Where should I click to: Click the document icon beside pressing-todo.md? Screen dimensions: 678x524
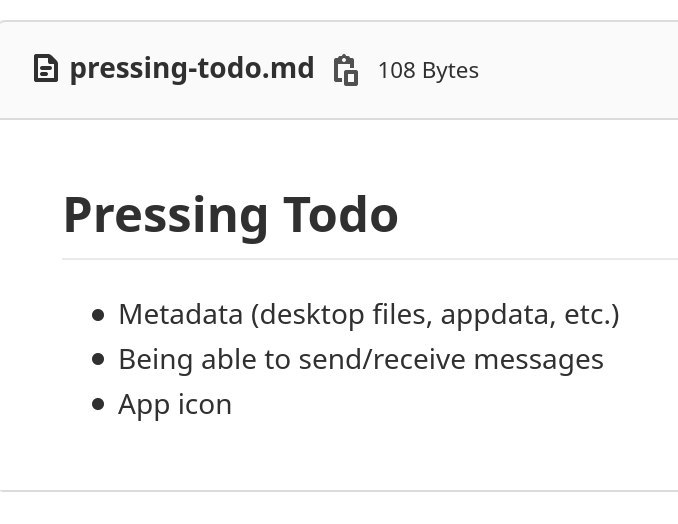(x=46, y=68)
